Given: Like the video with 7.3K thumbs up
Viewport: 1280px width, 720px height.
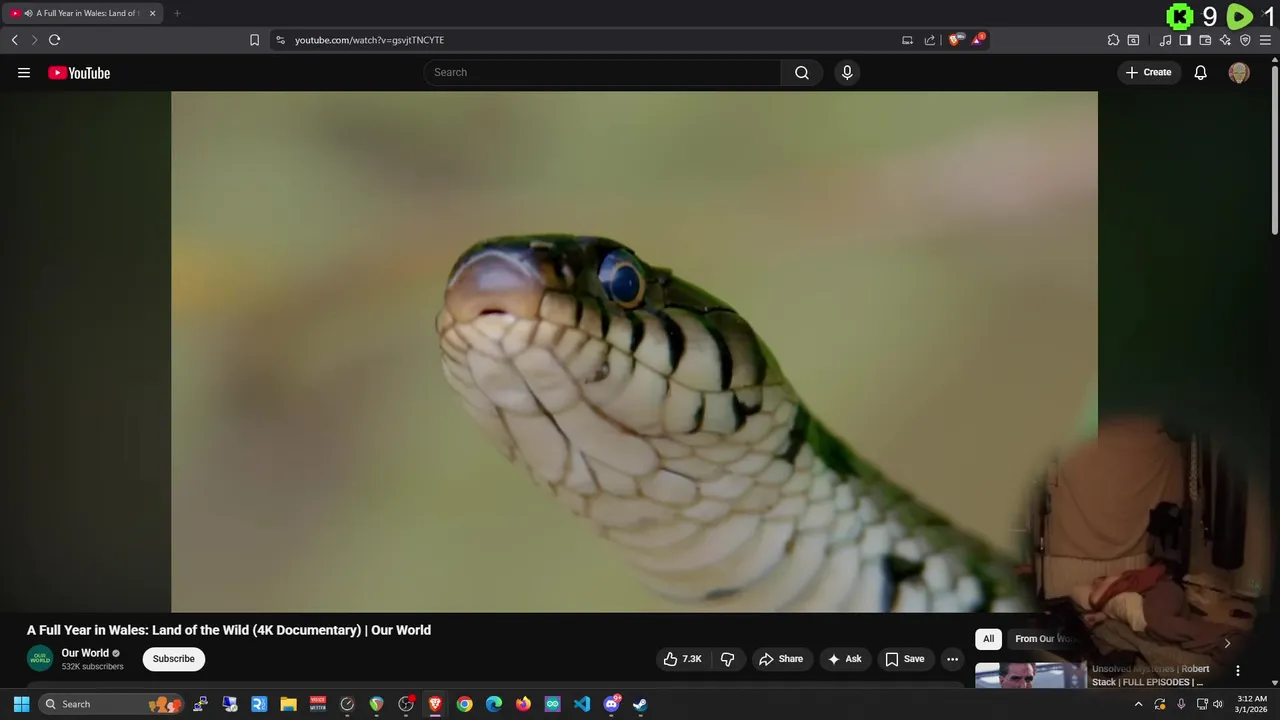Looking at the screenshot, I should point(682,659).
